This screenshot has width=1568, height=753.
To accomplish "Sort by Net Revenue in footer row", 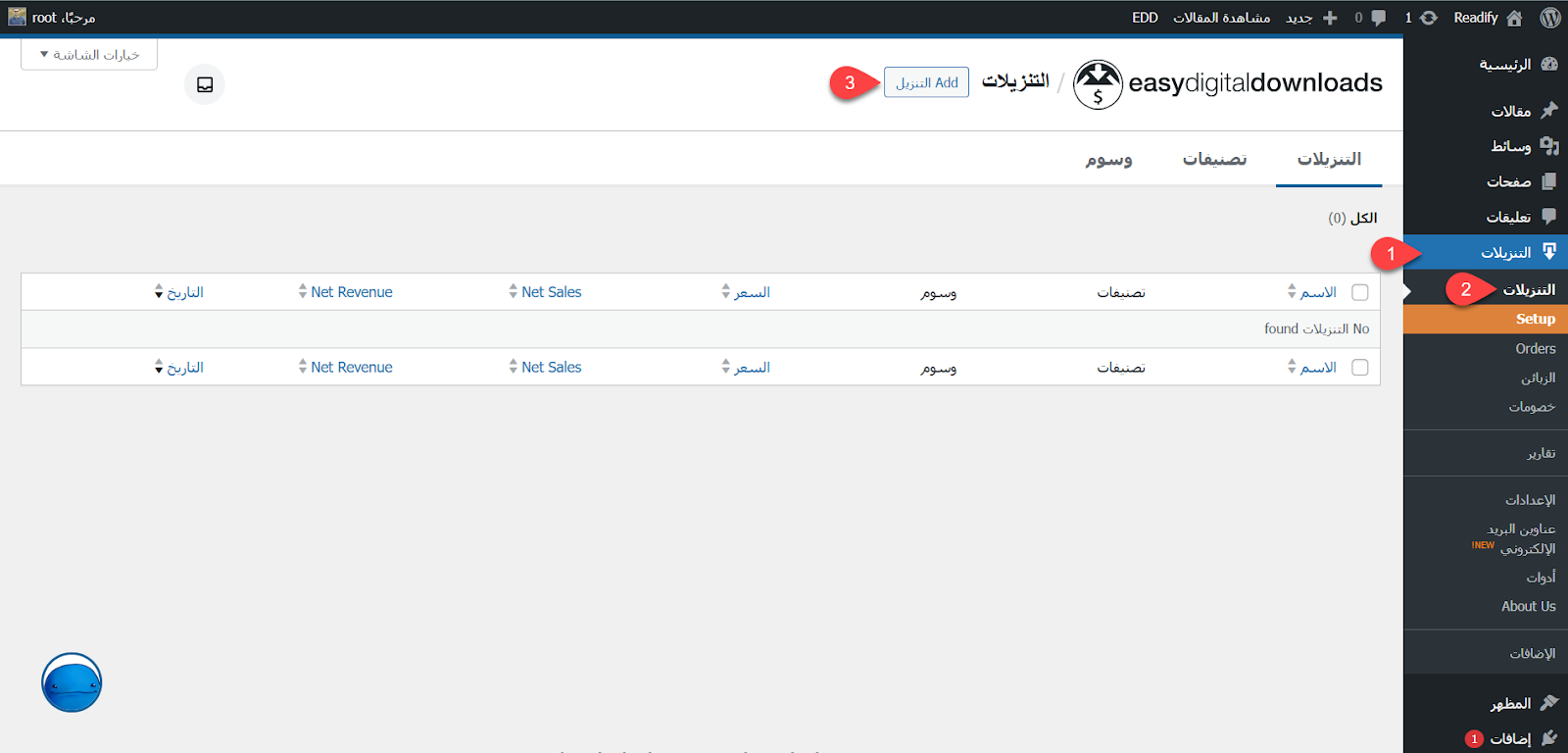I will click(345, 368).
